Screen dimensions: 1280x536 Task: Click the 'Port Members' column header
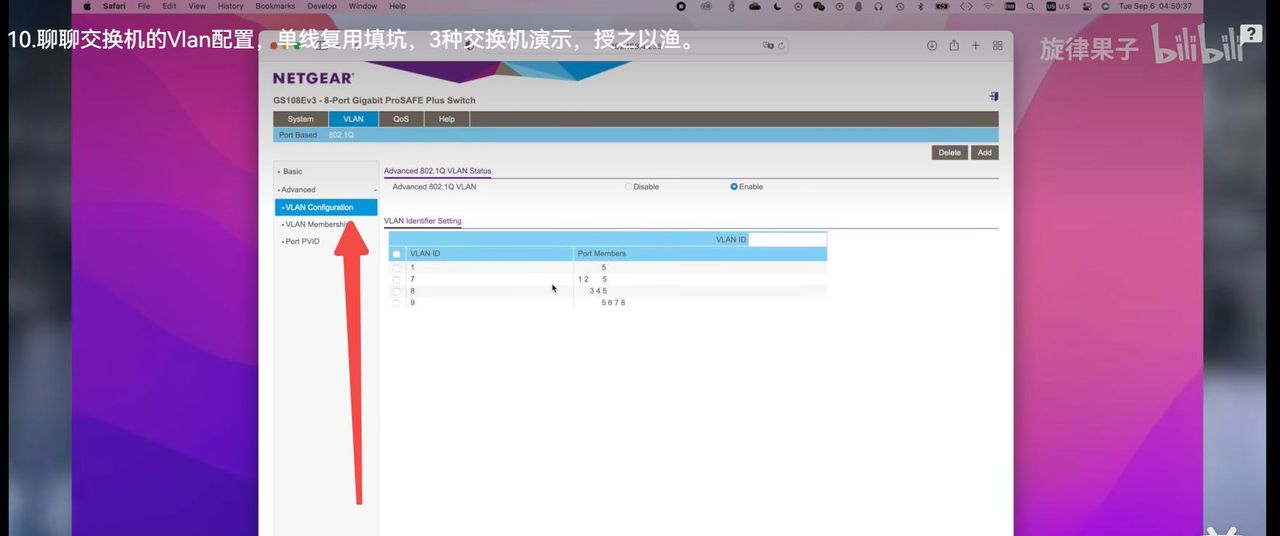pyautogui.click(x=602, y=254)
